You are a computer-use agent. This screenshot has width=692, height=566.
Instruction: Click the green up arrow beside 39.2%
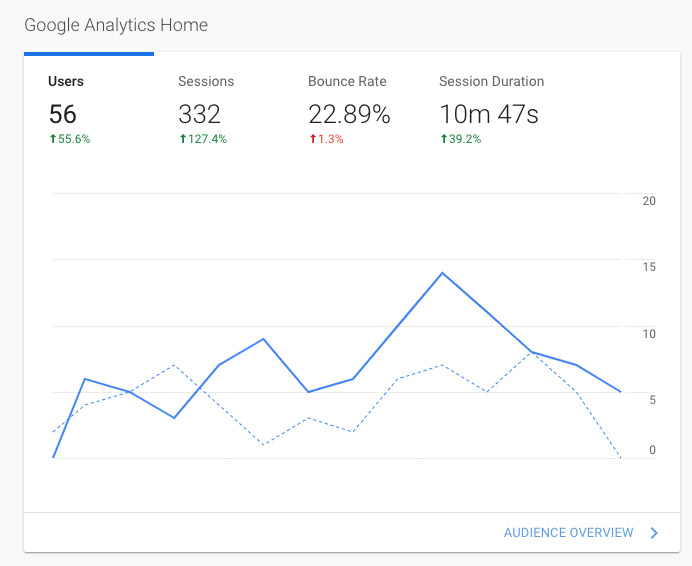(444, 139)
